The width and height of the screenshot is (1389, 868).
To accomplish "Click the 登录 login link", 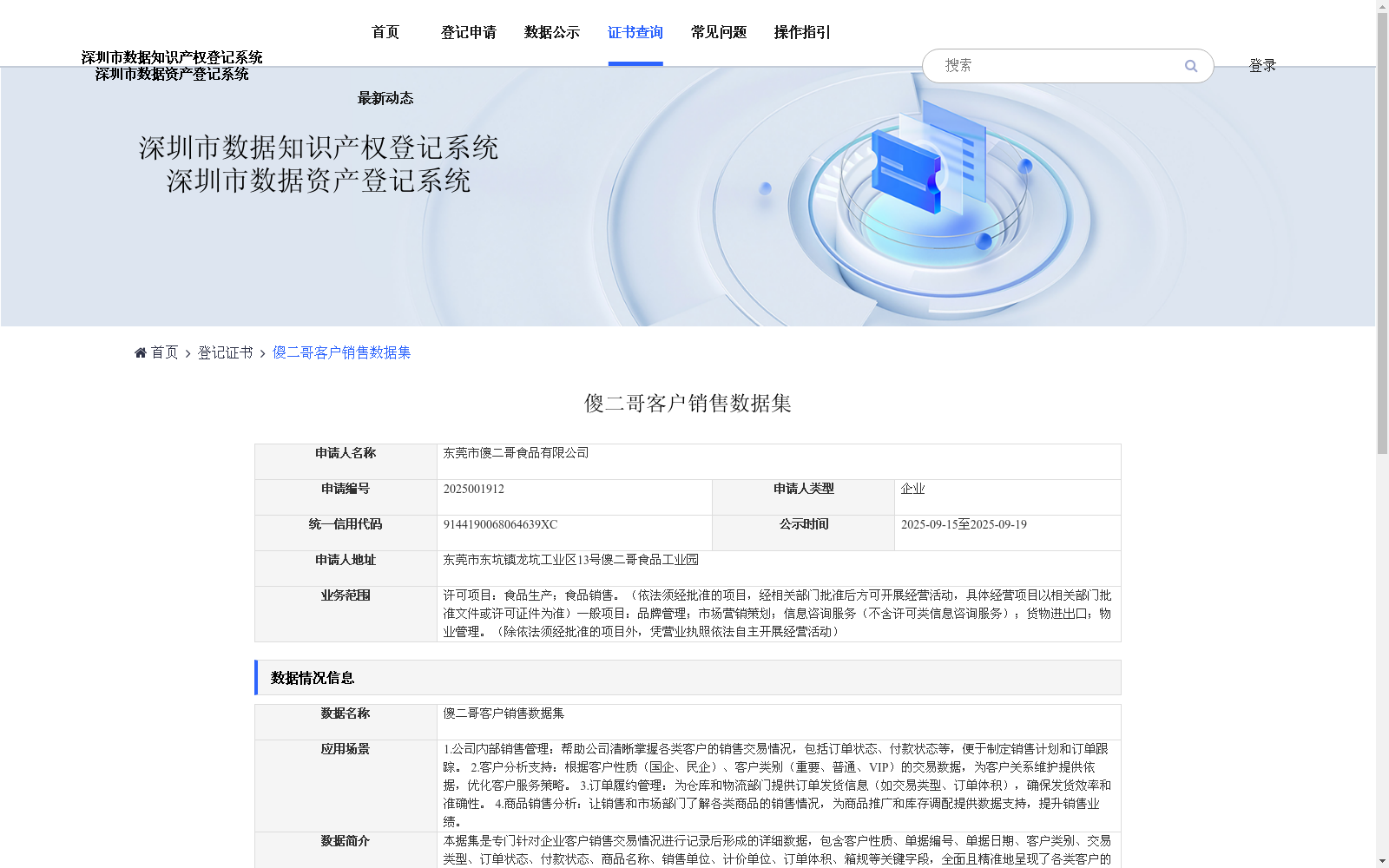I will click(1262, 66).
